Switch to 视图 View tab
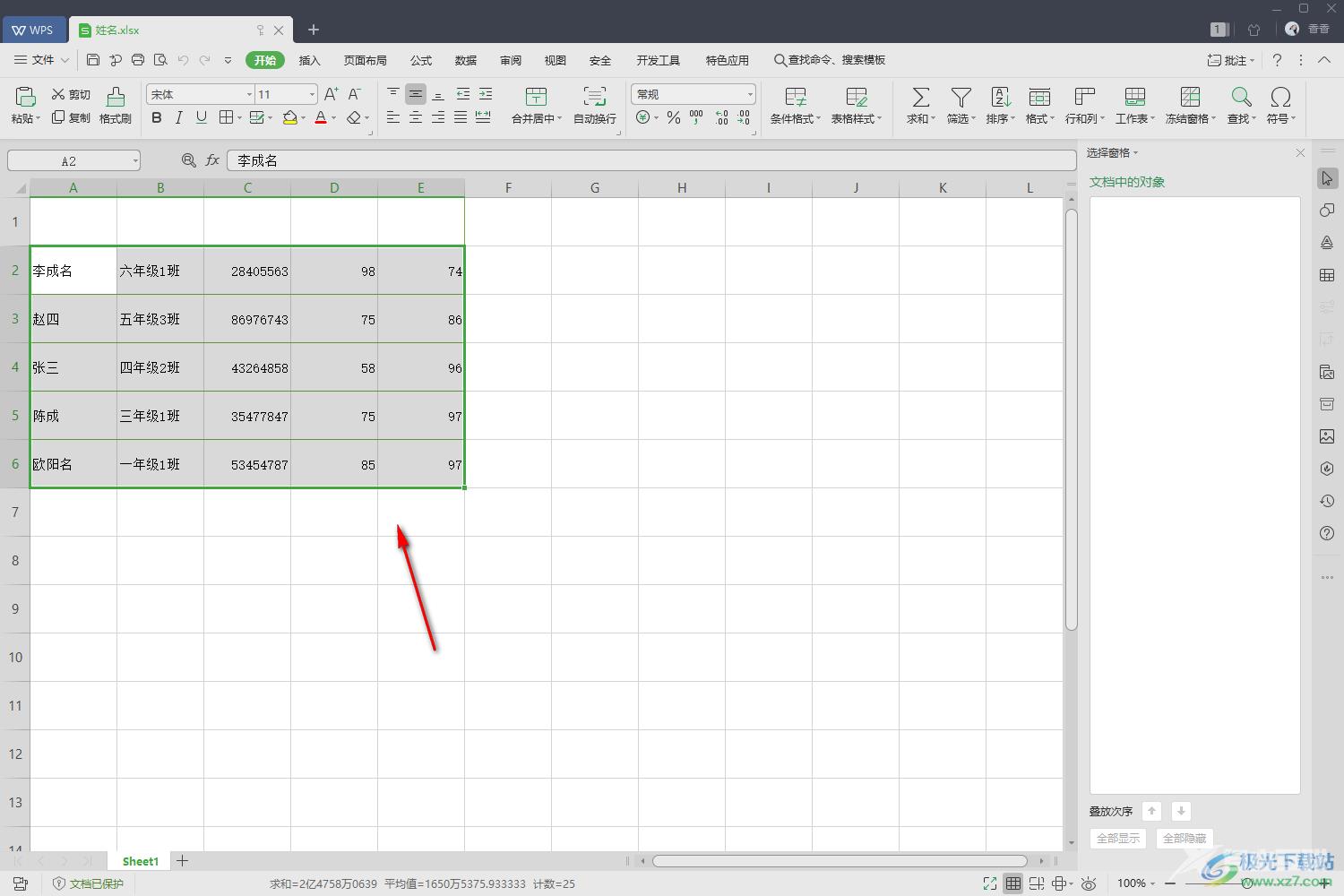Screen dimensions: 1344x896 (x=556, y=60)
